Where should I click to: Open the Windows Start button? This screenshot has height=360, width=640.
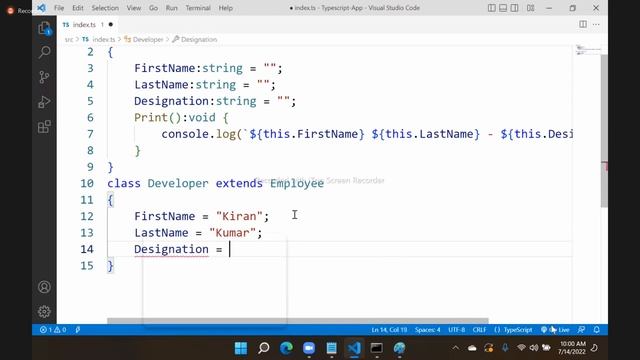pyautogui.click(x=241, y=348)
